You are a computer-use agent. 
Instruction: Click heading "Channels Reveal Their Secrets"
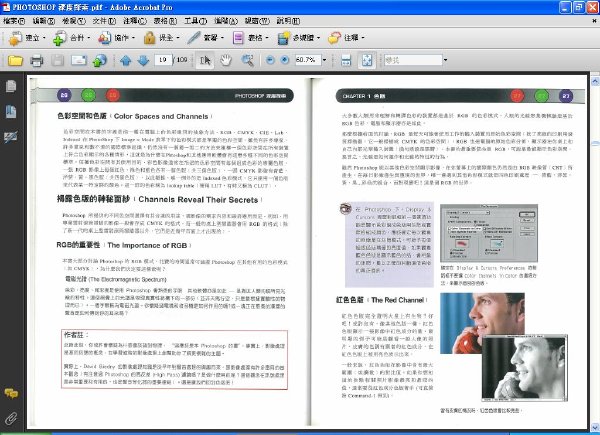click(198, 200)
